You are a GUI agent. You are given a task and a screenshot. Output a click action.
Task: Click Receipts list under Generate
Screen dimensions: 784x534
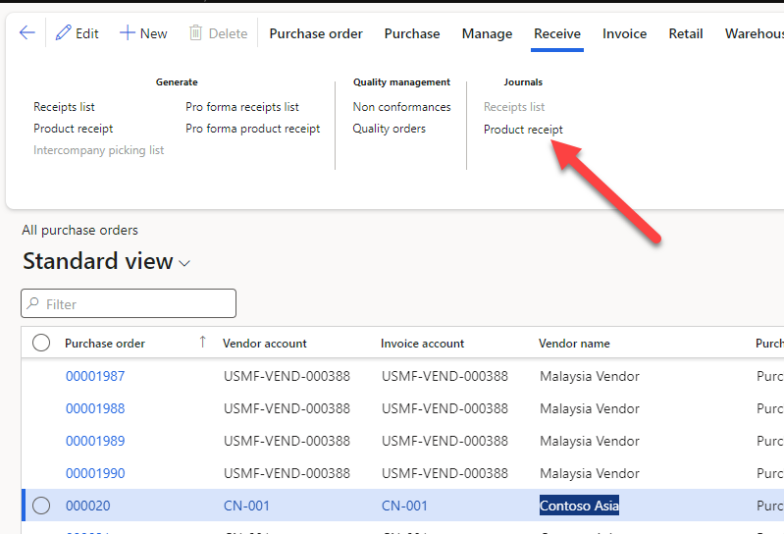point(64,107)
